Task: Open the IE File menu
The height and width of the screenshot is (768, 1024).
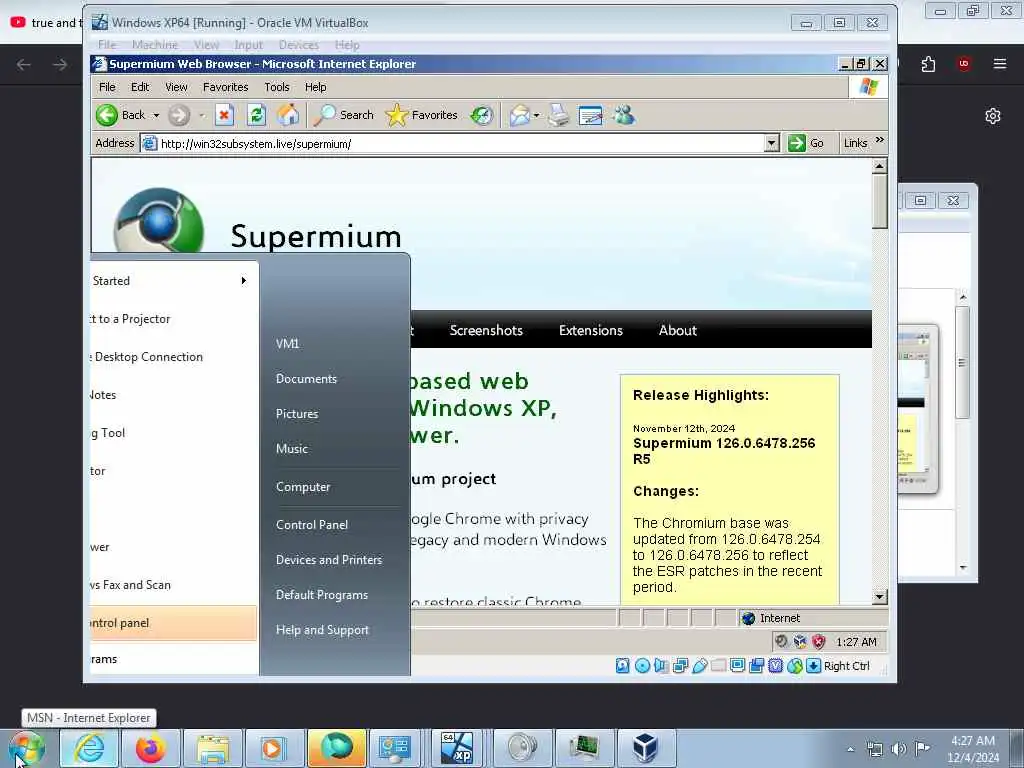Action: (107, 87)
